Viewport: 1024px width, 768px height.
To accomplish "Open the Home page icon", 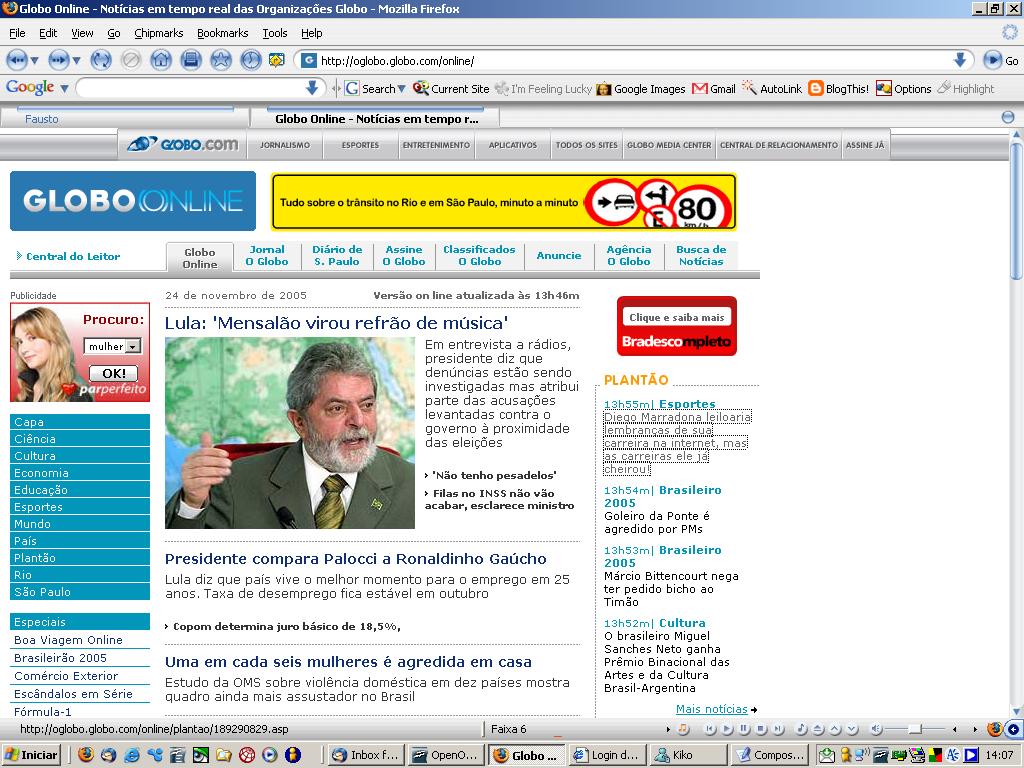I will (161, 60).
